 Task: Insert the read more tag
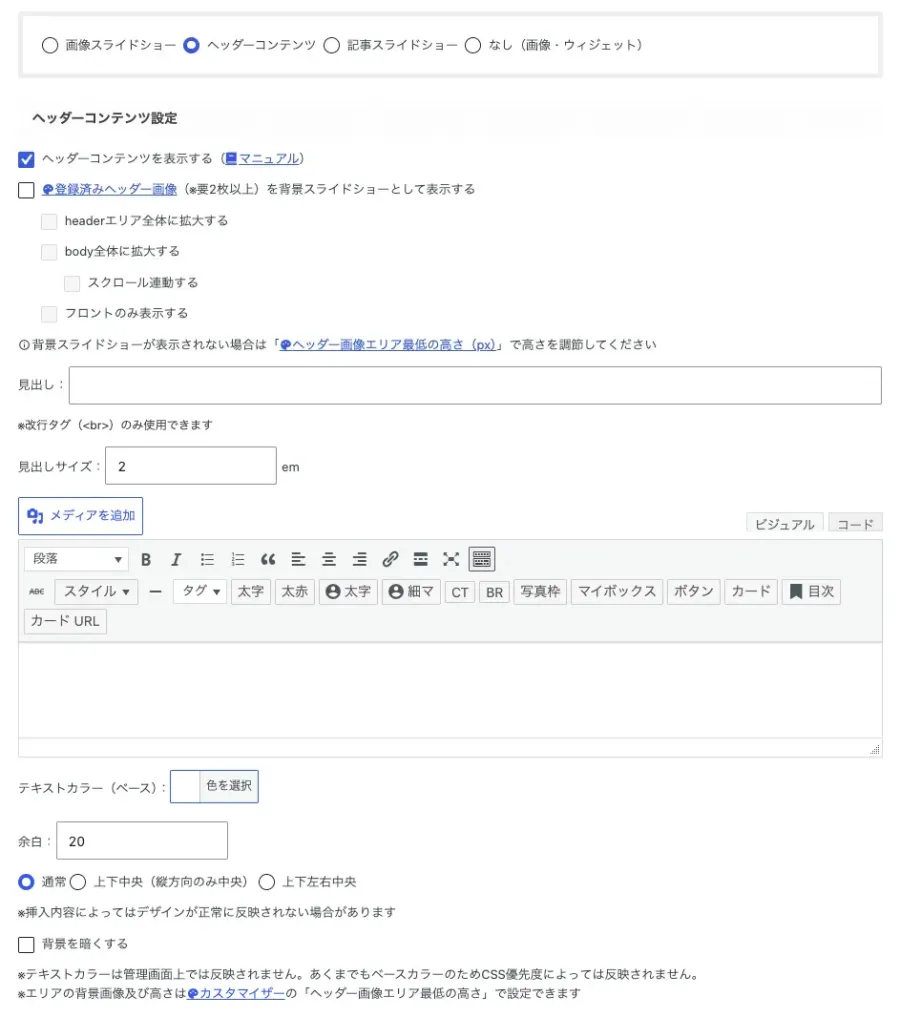pos(420,559)
